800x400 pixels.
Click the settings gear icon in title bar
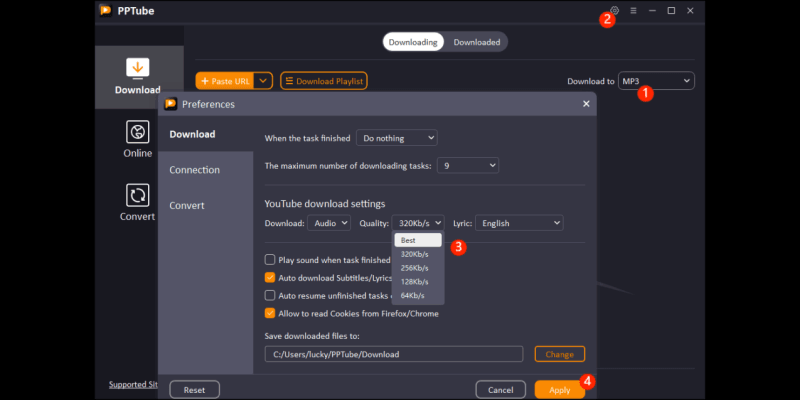point(615,10)
